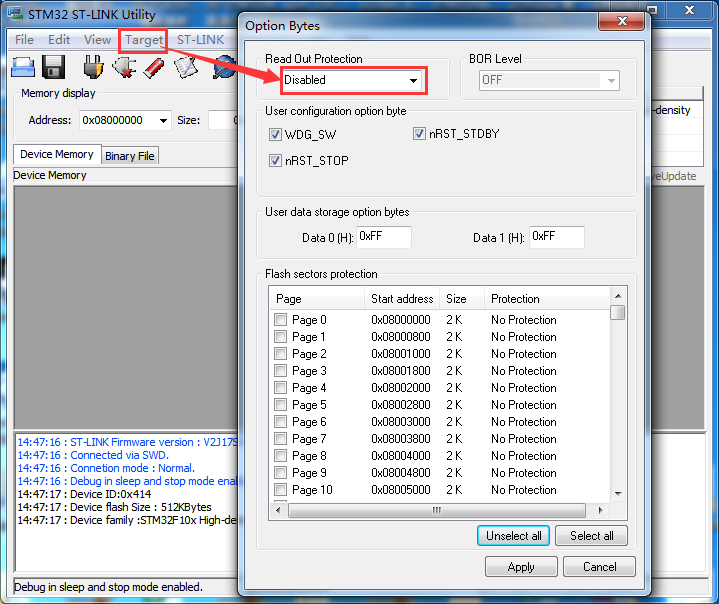Click the Protection column header

[548, 299]
